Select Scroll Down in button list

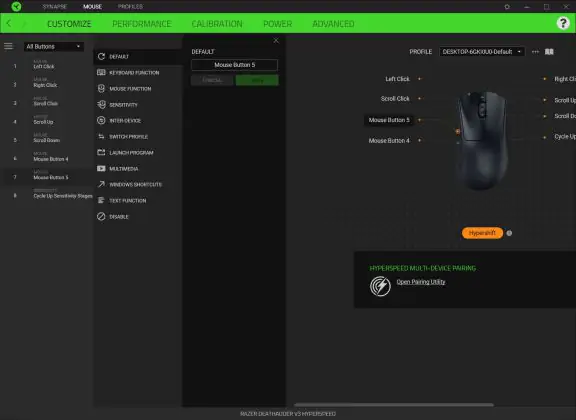point(47,139)
